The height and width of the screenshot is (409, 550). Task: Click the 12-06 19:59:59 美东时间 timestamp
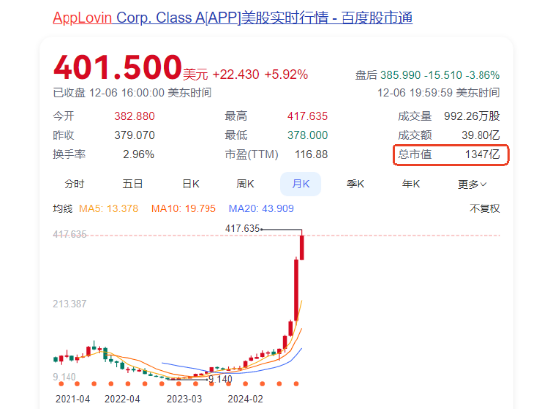click(438, 93)
